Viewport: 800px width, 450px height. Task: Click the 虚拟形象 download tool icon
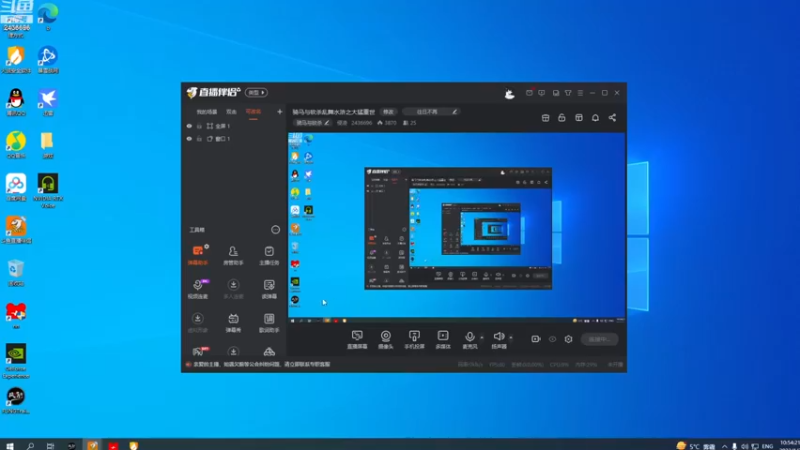click(x=198, y=322)
